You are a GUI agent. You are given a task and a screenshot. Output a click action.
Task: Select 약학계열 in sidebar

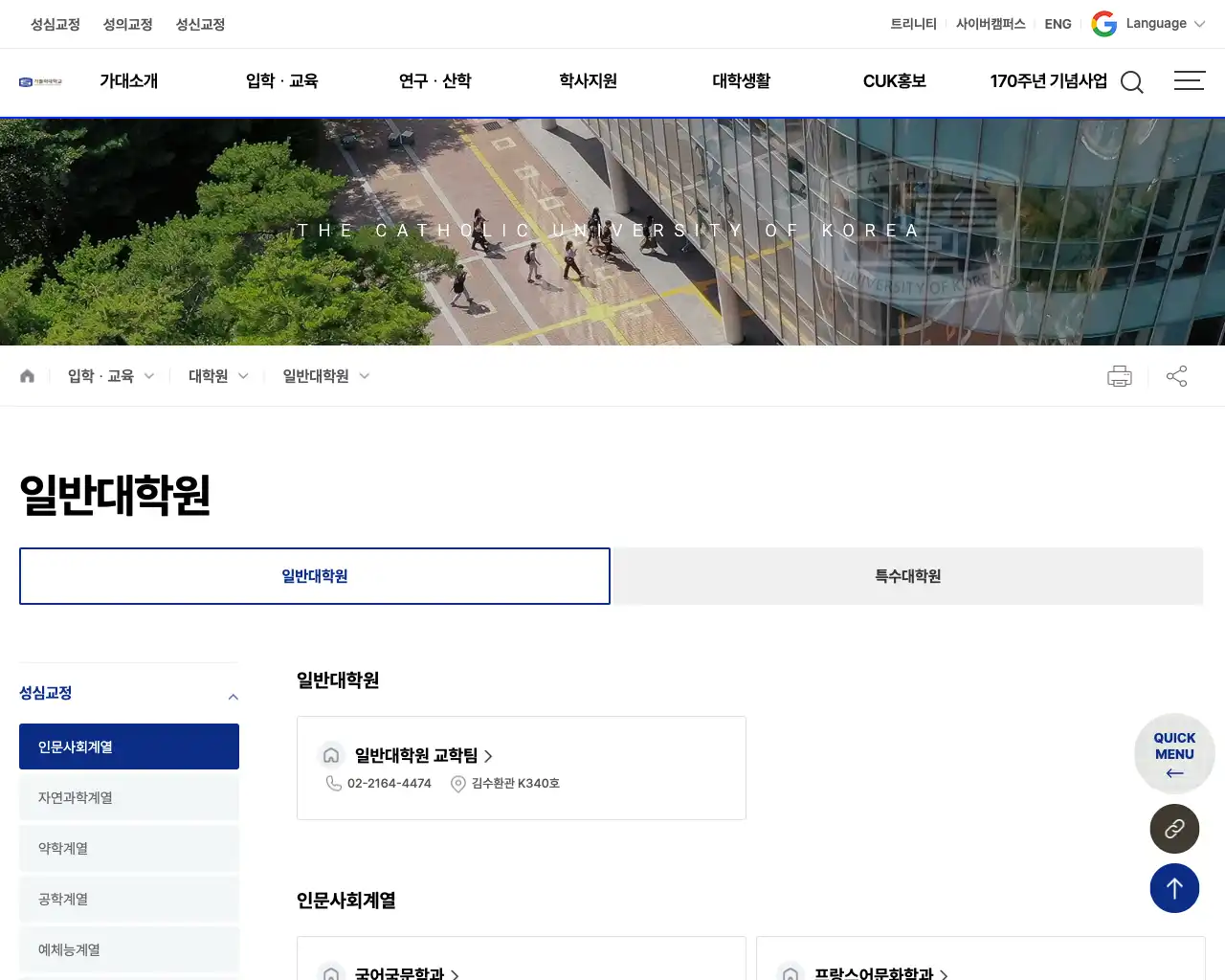(x=129, y=848)
